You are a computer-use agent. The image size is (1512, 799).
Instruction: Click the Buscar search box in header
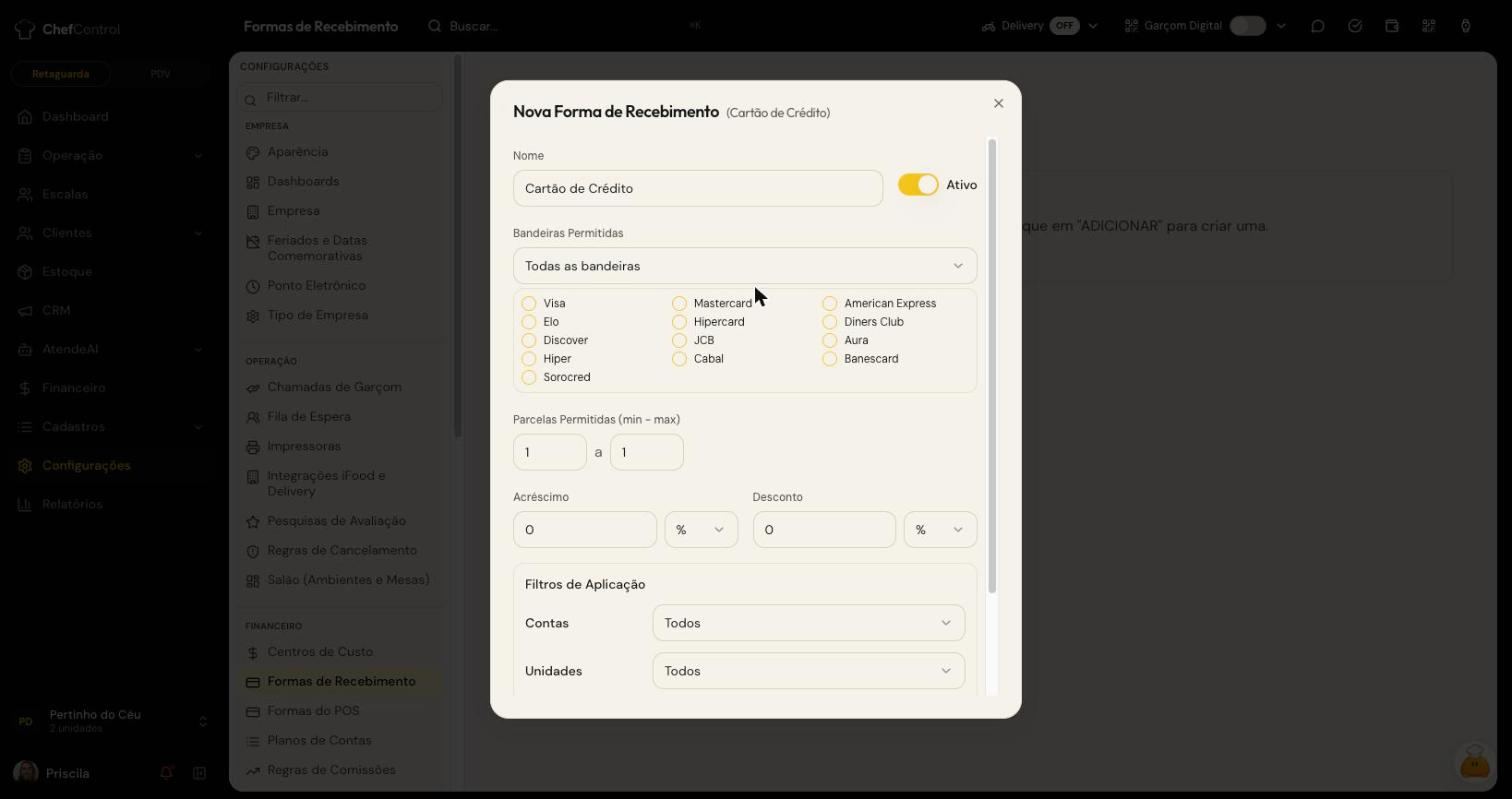(565, 26)
